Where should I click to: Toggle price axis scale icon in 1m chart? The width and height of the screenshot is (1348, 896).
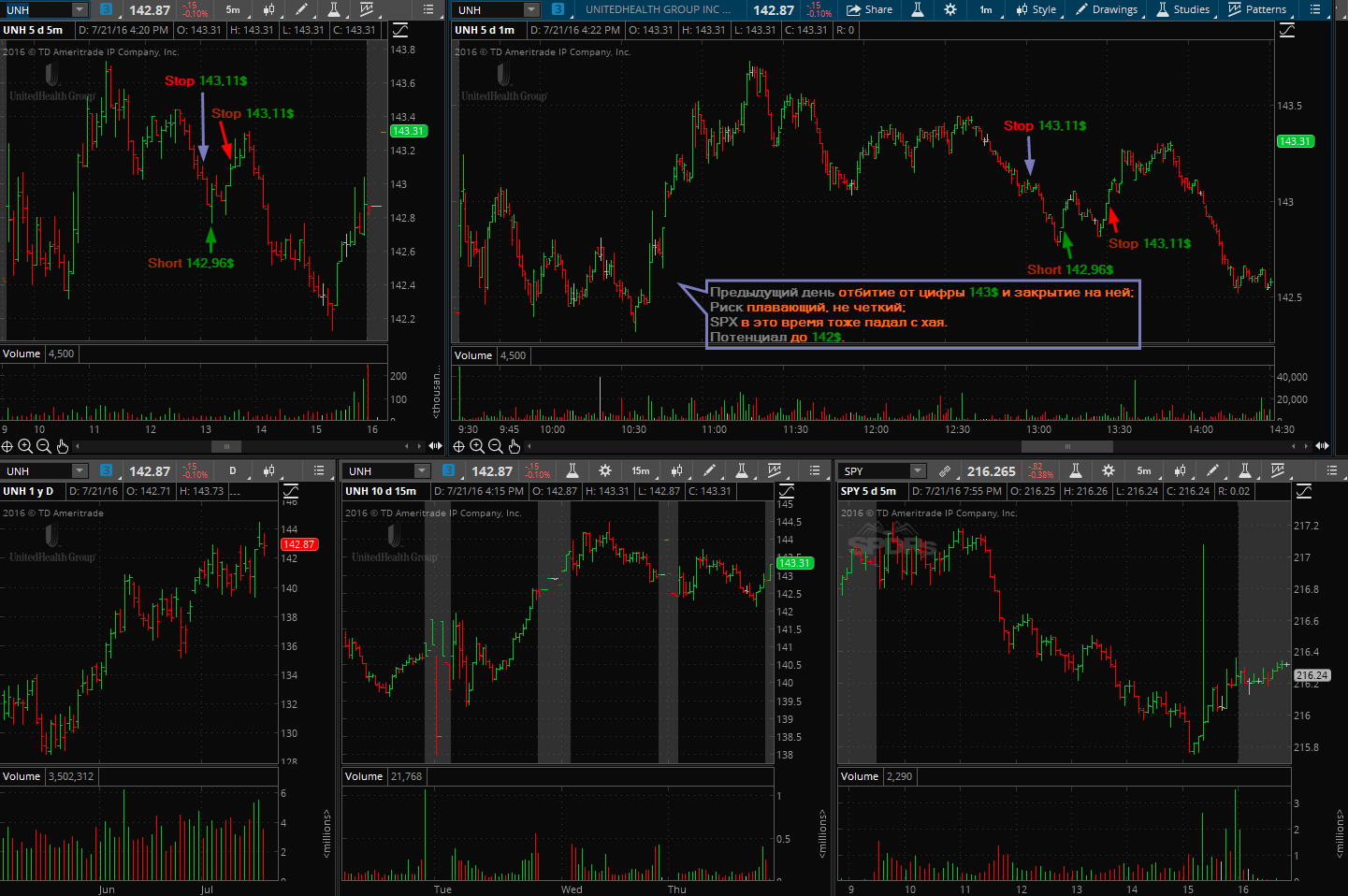pyautogui.click(x=1287, y=30)
